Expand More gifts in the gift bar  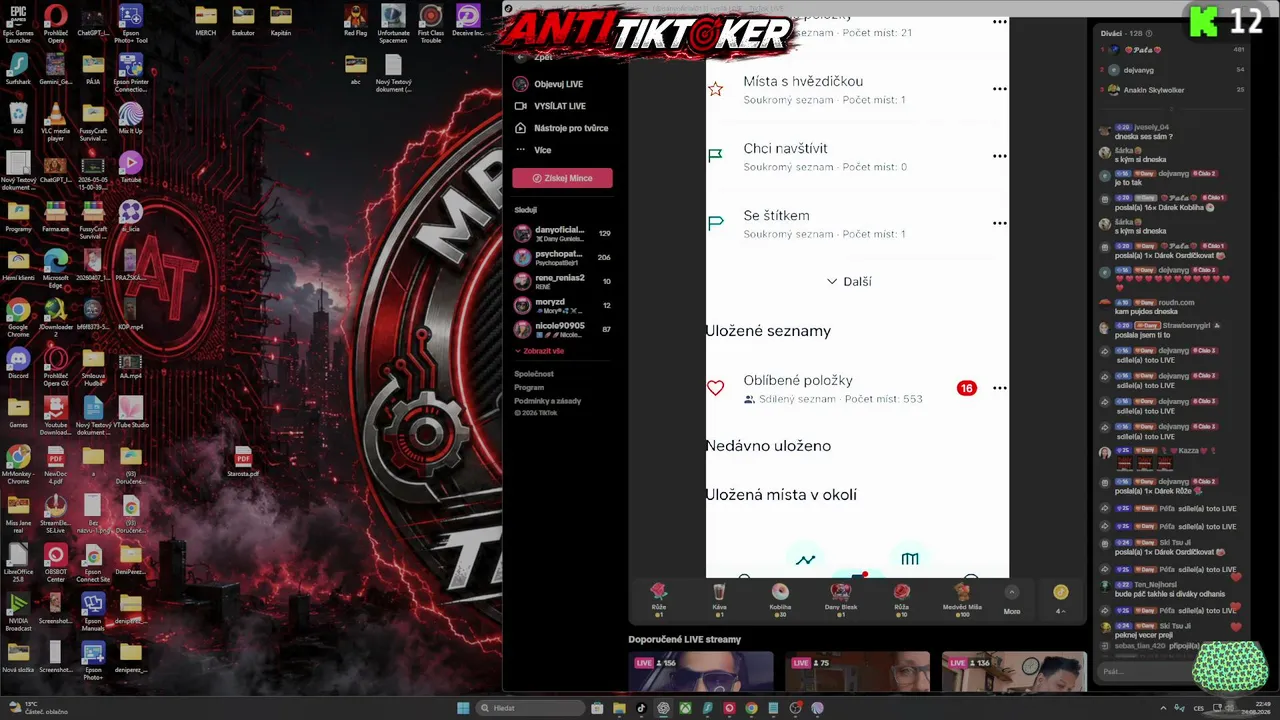(1012, 599)
